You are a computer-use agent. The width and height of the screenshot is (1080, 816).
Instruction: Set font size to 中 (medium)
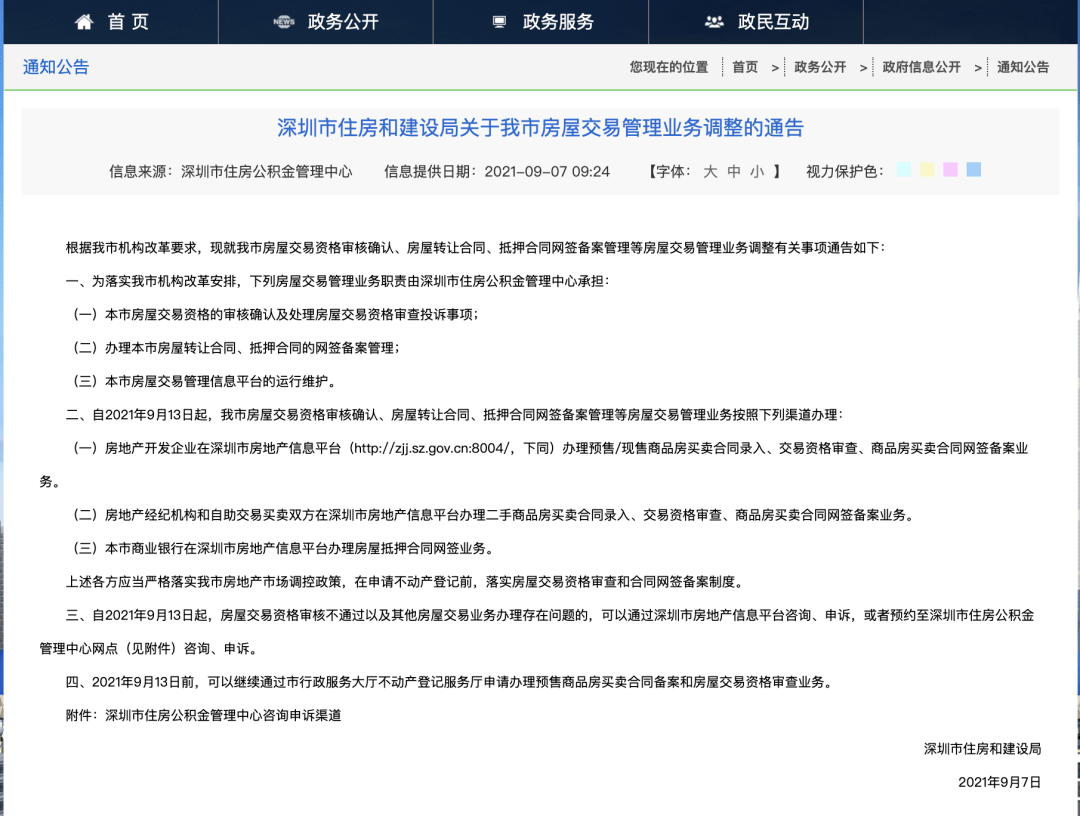point(734,171)
